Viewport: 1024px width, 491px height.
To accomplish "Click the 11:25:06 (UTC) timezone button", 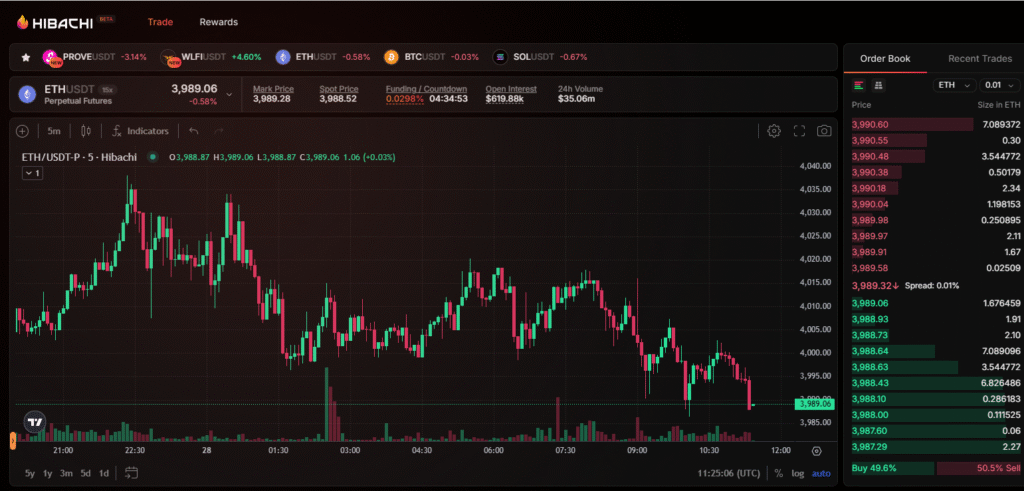I will point(728,473).
